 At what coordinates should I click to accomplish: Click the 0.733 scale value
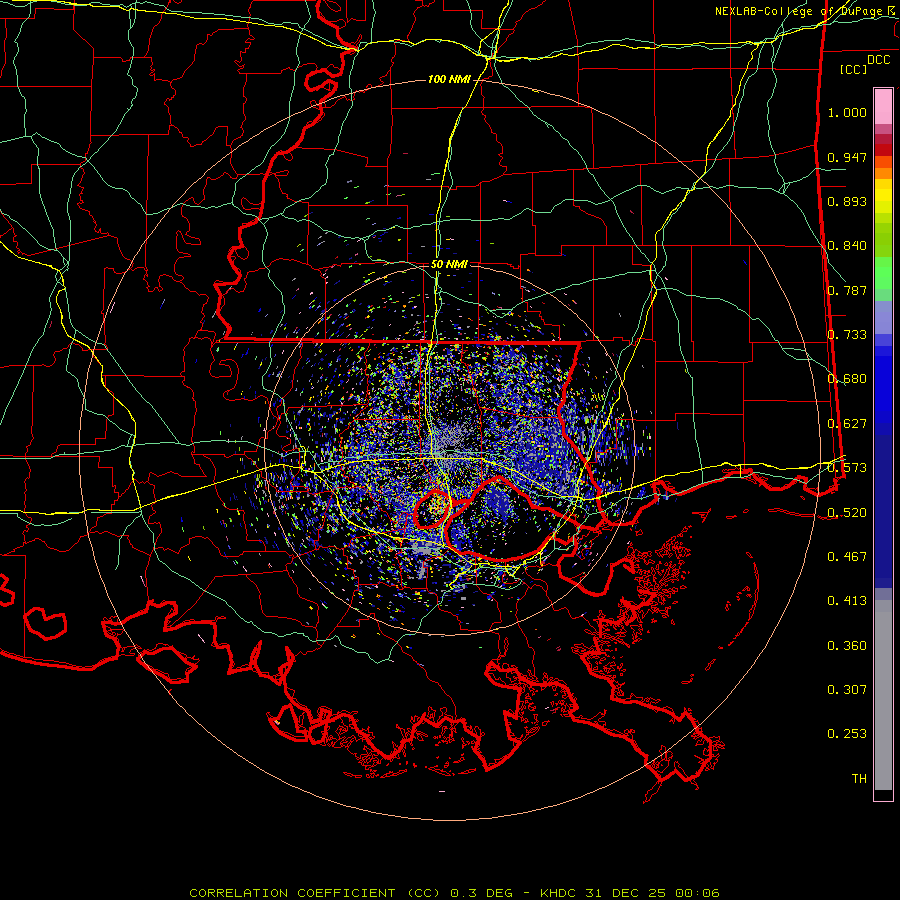(x=847, y=335)
